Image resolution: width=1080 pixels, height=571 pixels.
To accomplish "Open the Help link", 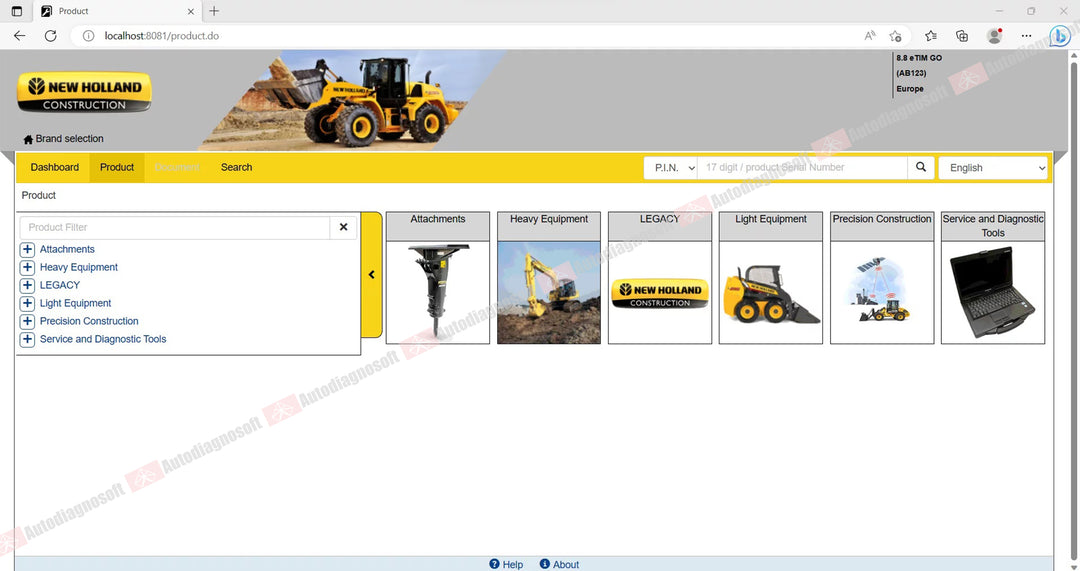I will 512,564.
